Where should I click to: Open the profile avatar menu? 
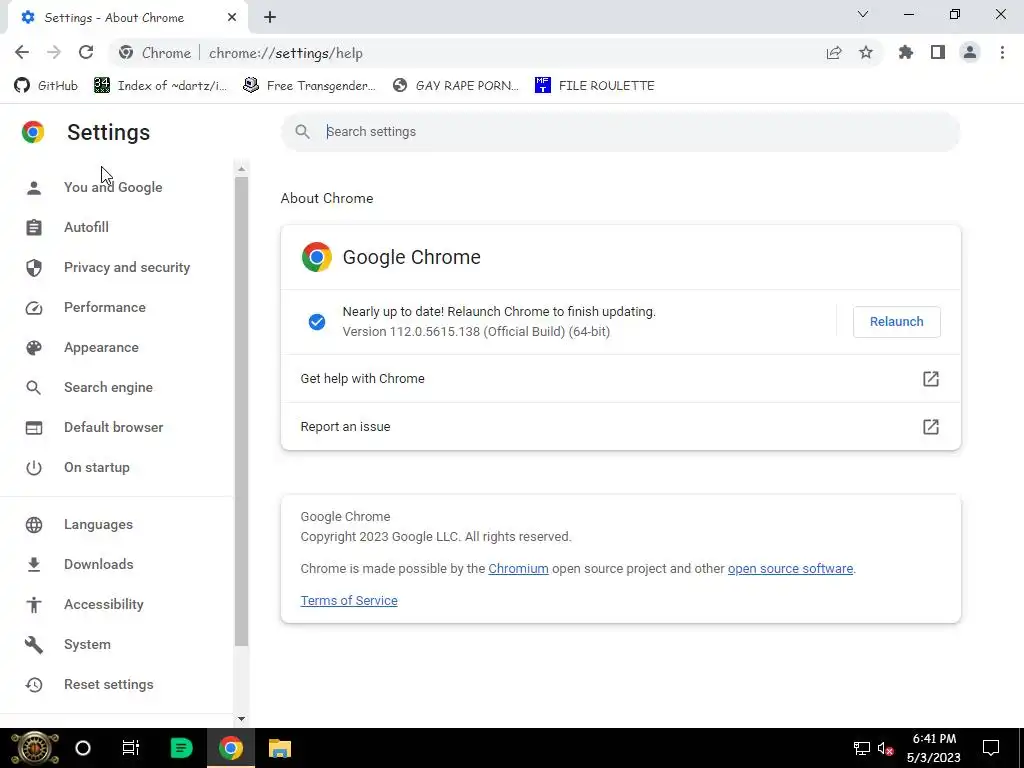point(970,52)
